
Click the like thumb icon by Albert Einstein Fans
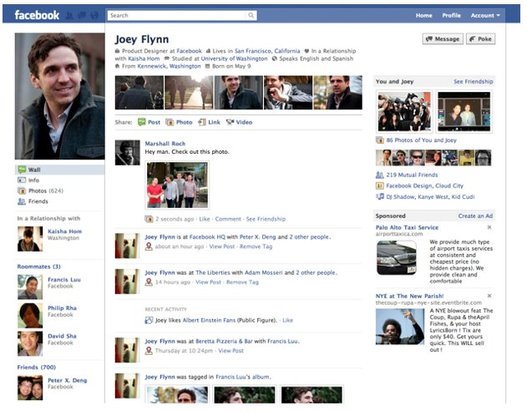(x=149, y=320)
